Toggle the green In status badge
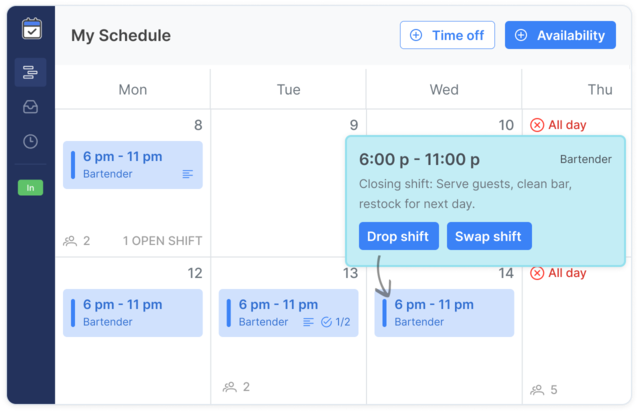This screenshot has width=638, height=412. click(31, 187)
